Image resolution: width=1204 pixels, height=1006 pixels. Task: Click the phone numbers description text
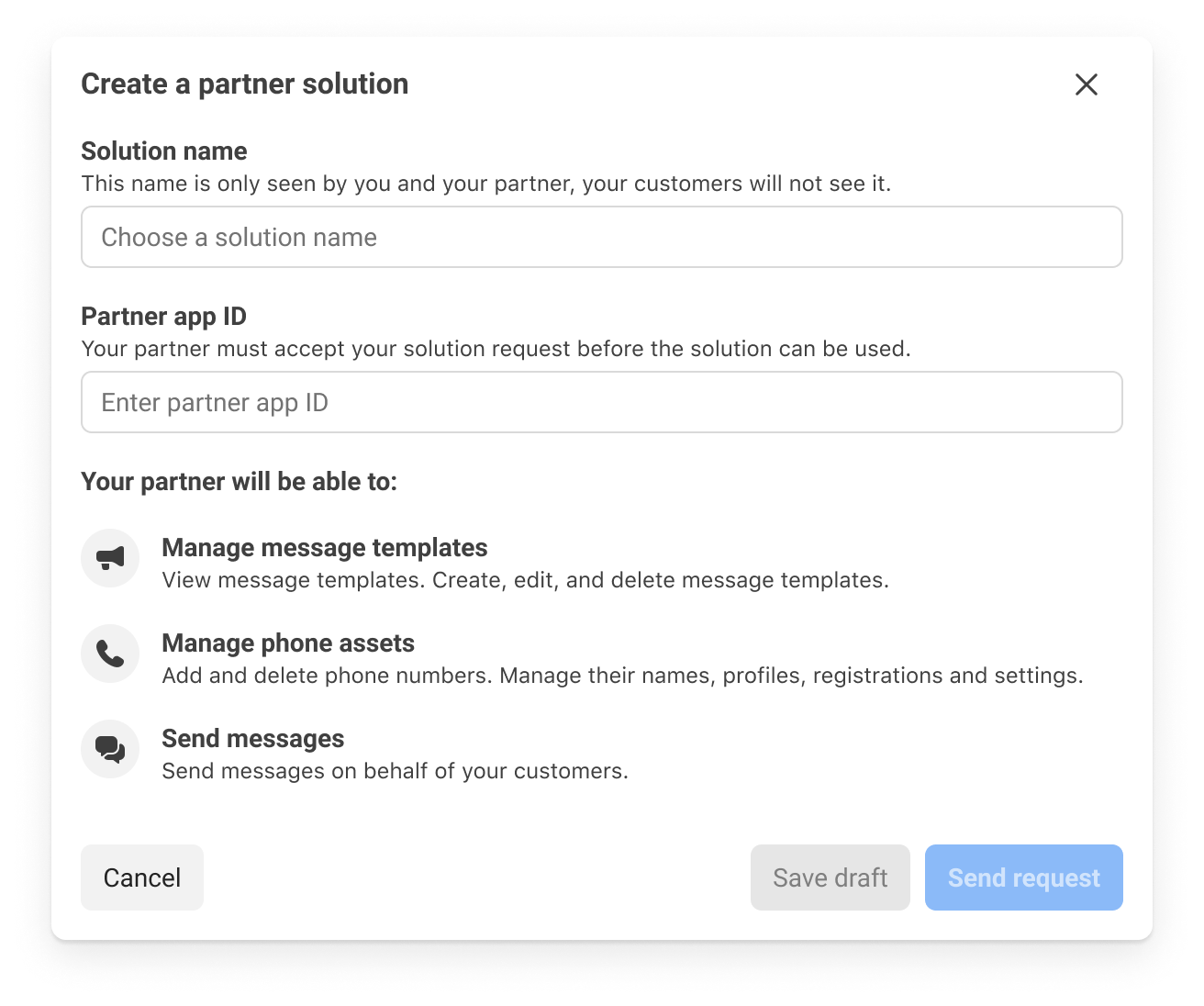[x=622, y=675]
